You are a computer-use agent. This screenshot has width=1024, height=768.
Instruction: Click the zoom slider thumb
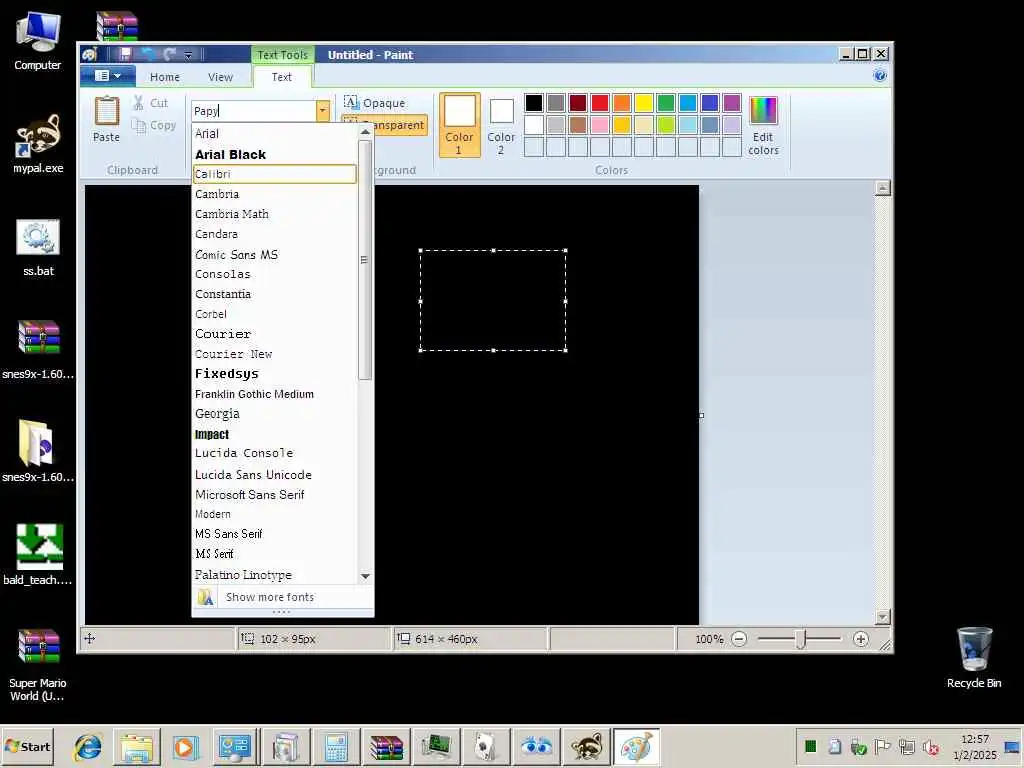[801, 639]
